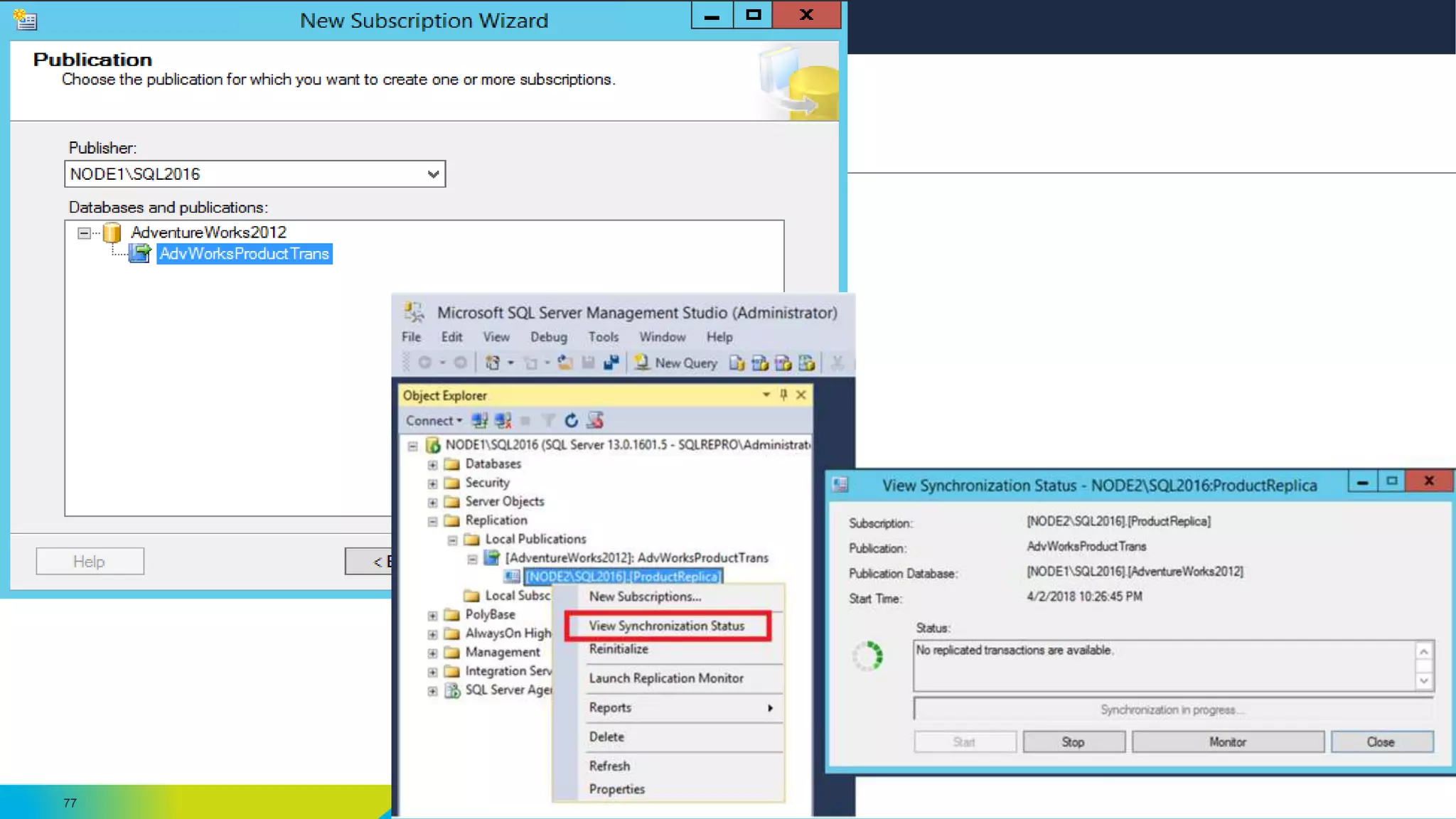Open the Tools menu in SSMS
Image resolution: width=1456 pixels, height=819 pixels.
pos(603,336)
